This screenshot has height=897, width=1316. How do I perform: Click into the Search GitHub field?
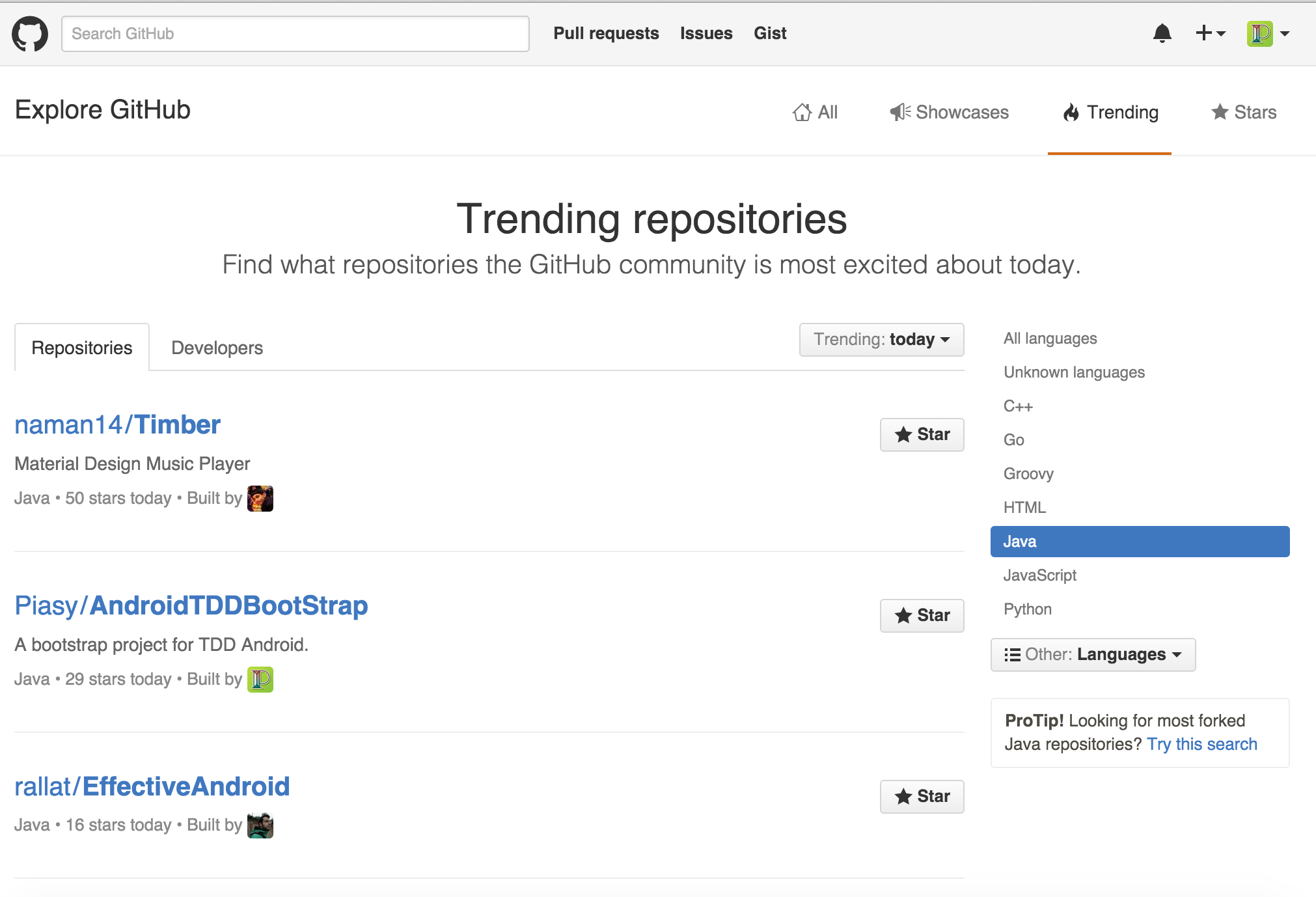pos(295,34)
